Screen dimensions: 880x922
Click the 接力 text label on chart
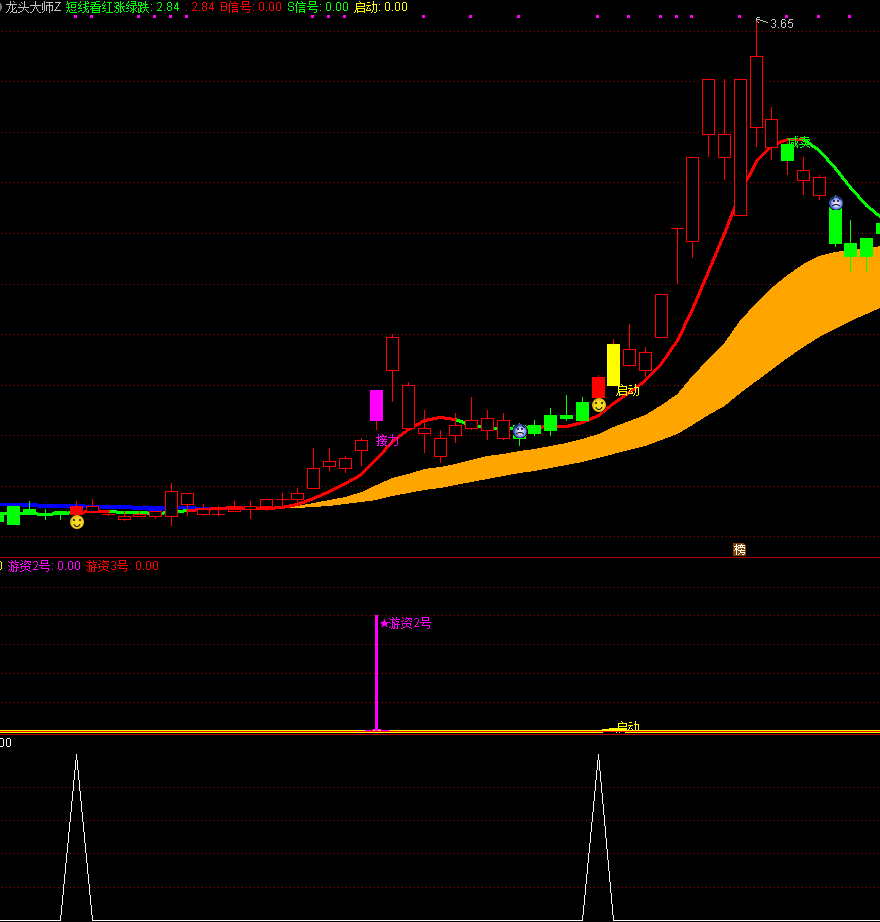(387, 439)
